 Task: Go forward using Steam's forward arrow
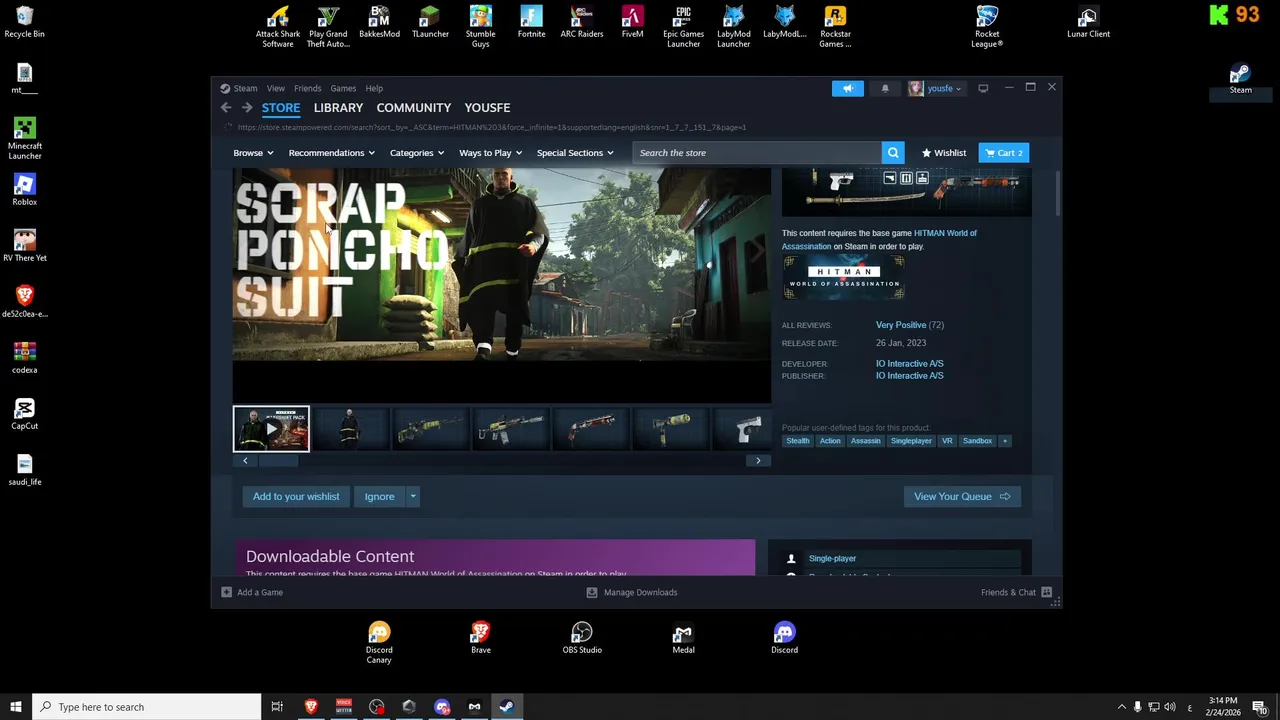[247, 108]
